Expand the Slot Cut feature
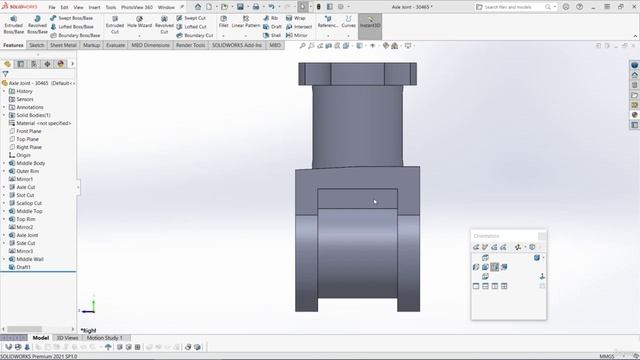Image resolution: width=640 pixels, height=360 pixels. coord(4,195)
